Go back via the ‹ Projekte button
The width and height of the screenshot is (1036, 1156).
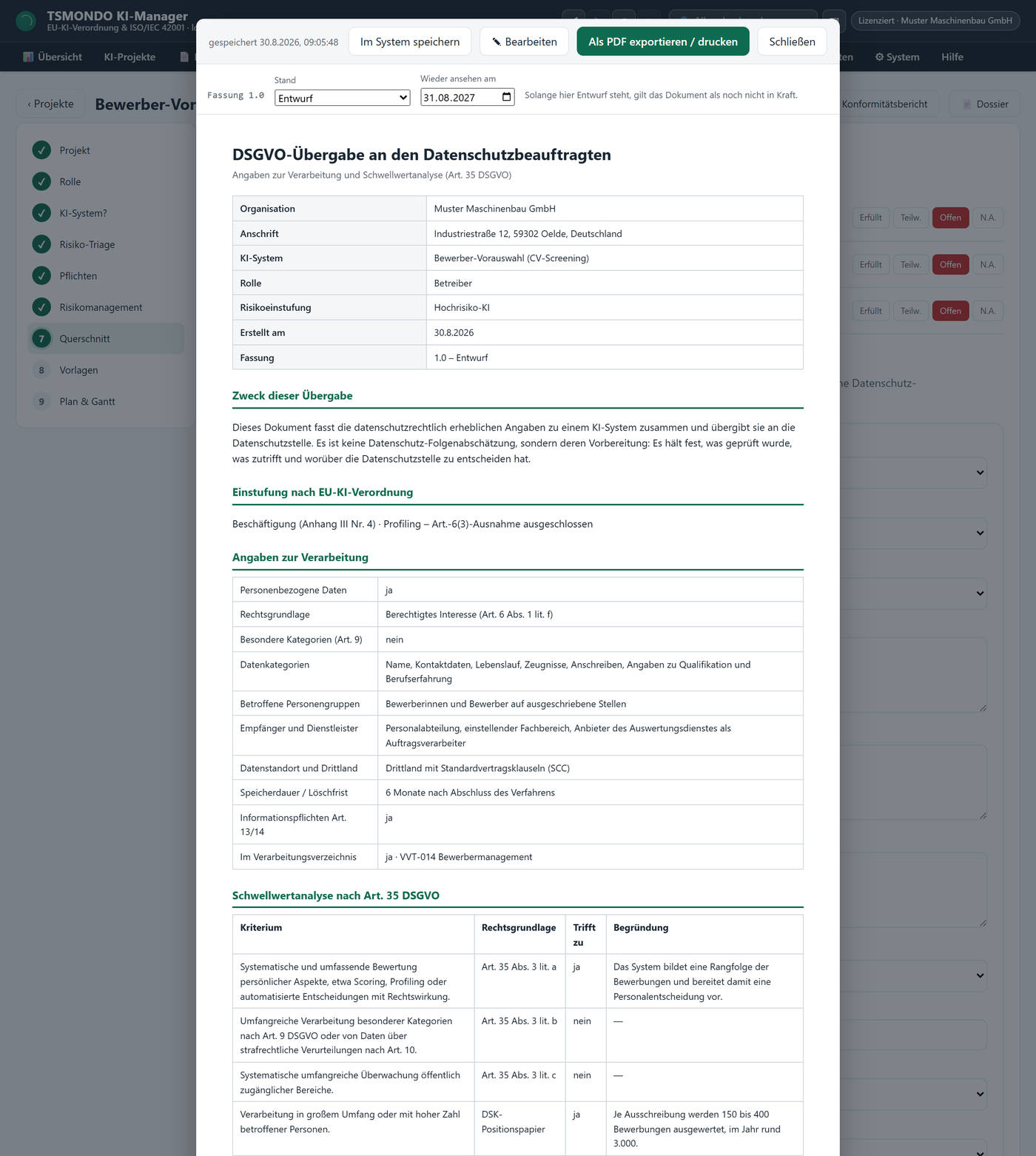pyautogui.click(x=51, y=104)
